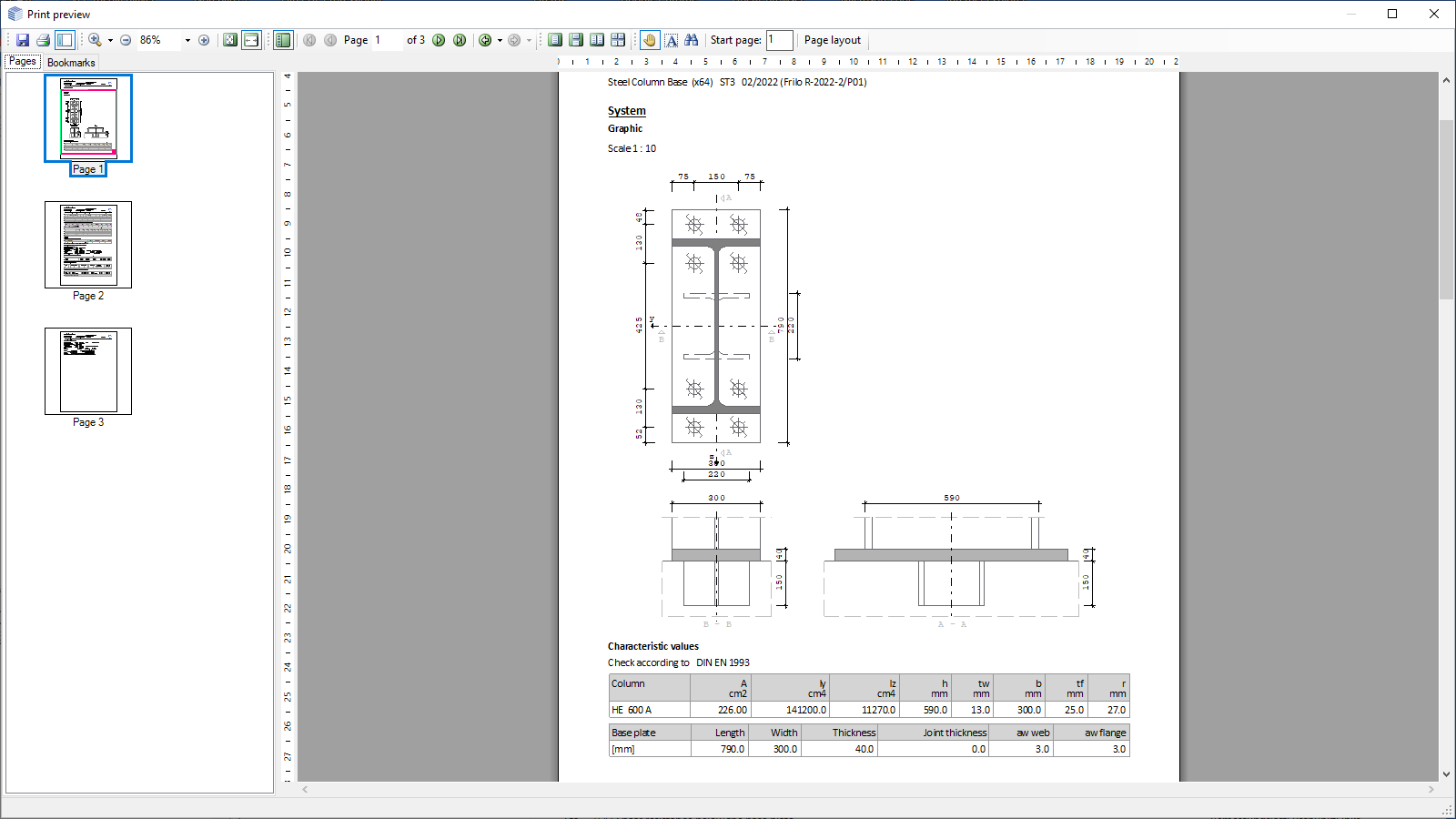The width and height of the screenshot is (1456, 819).
Task: Click the Print icon
Action: [43, 40]
